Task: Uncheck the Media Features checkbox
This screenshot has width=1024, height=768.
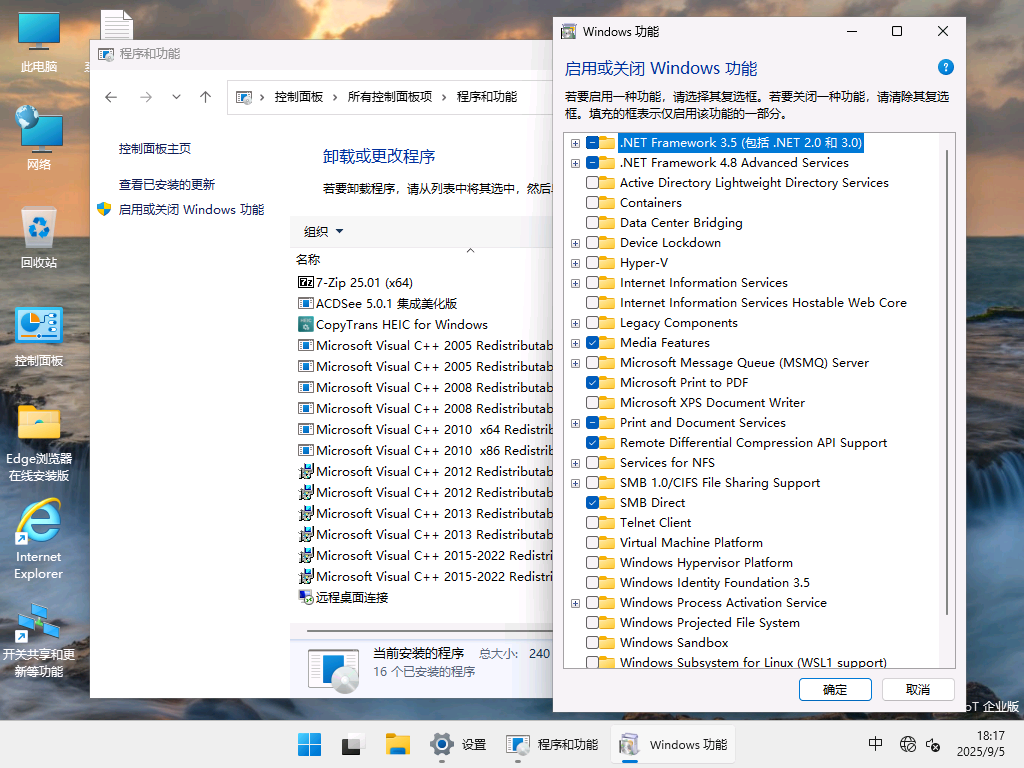Action: pos(592,342)
